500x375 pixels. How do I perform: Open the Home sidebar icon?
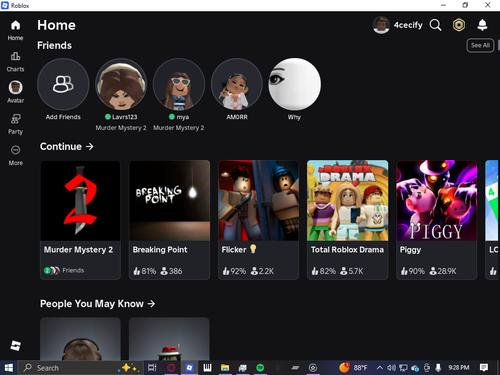[x=15, y=25]
